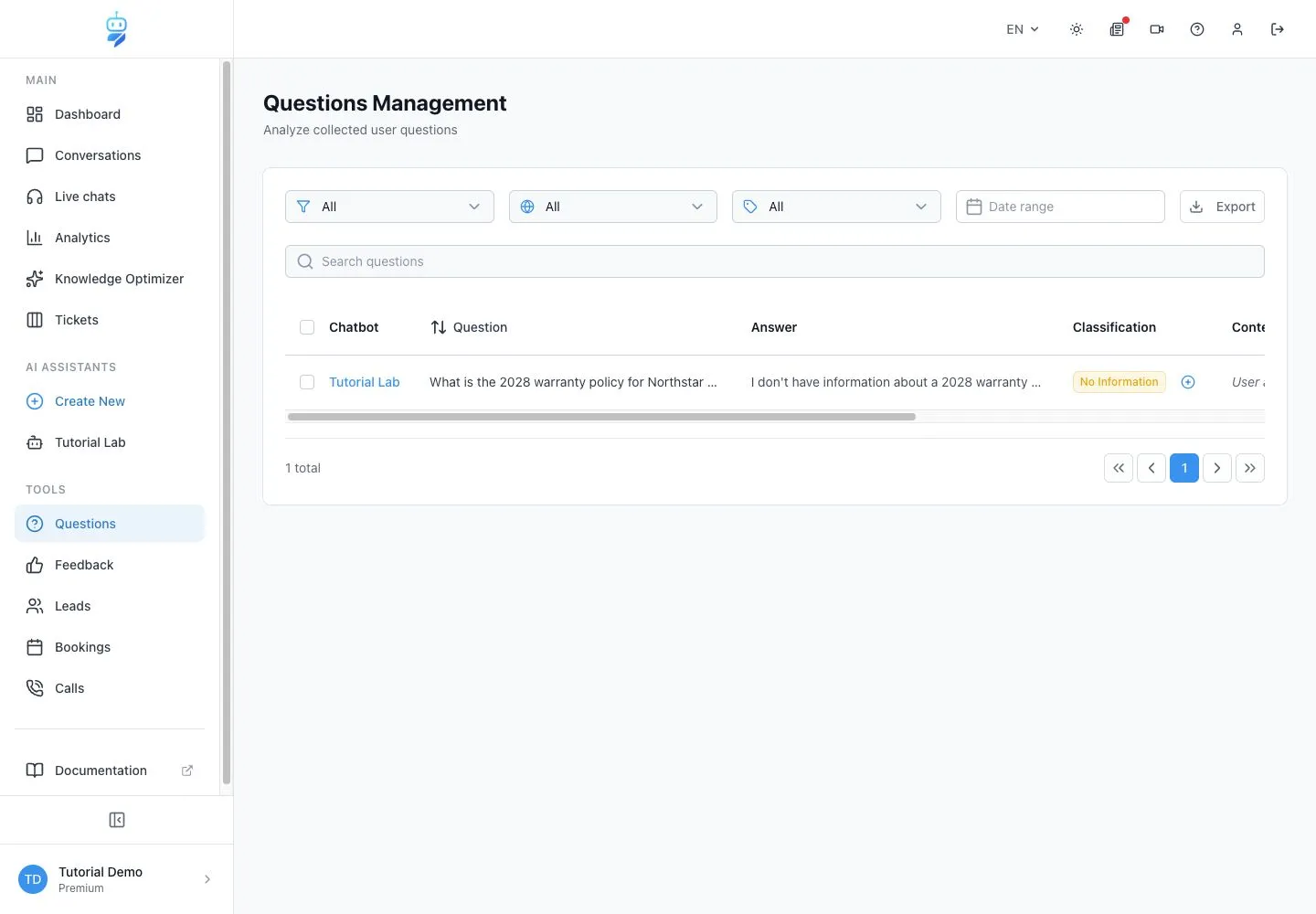Export the questions list
This screenshot has height=914, width=1316.
pos(1222,207)
